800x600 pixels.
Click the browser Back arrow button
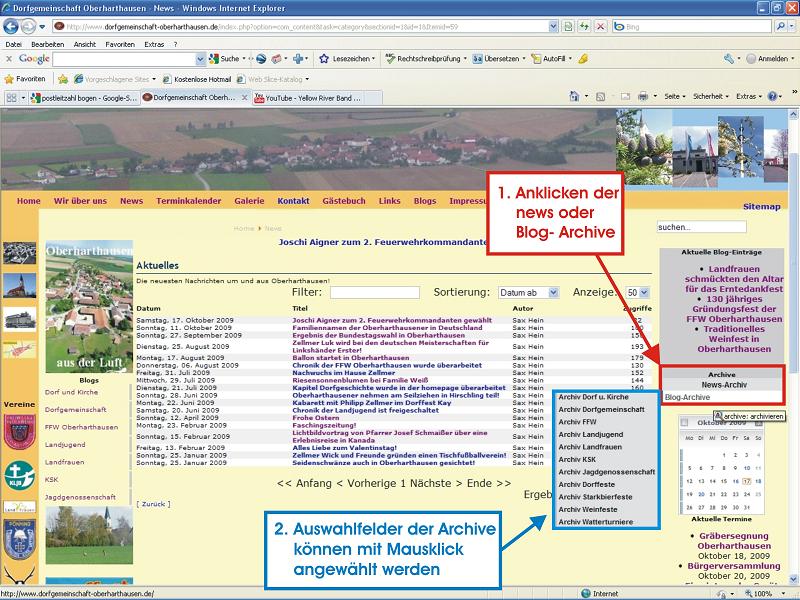(11, 26)
